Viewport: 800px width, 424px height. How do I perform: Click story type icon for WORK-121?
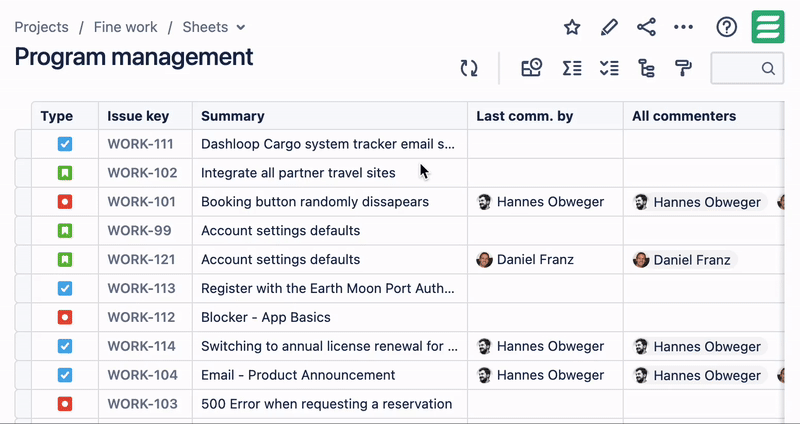65,260
